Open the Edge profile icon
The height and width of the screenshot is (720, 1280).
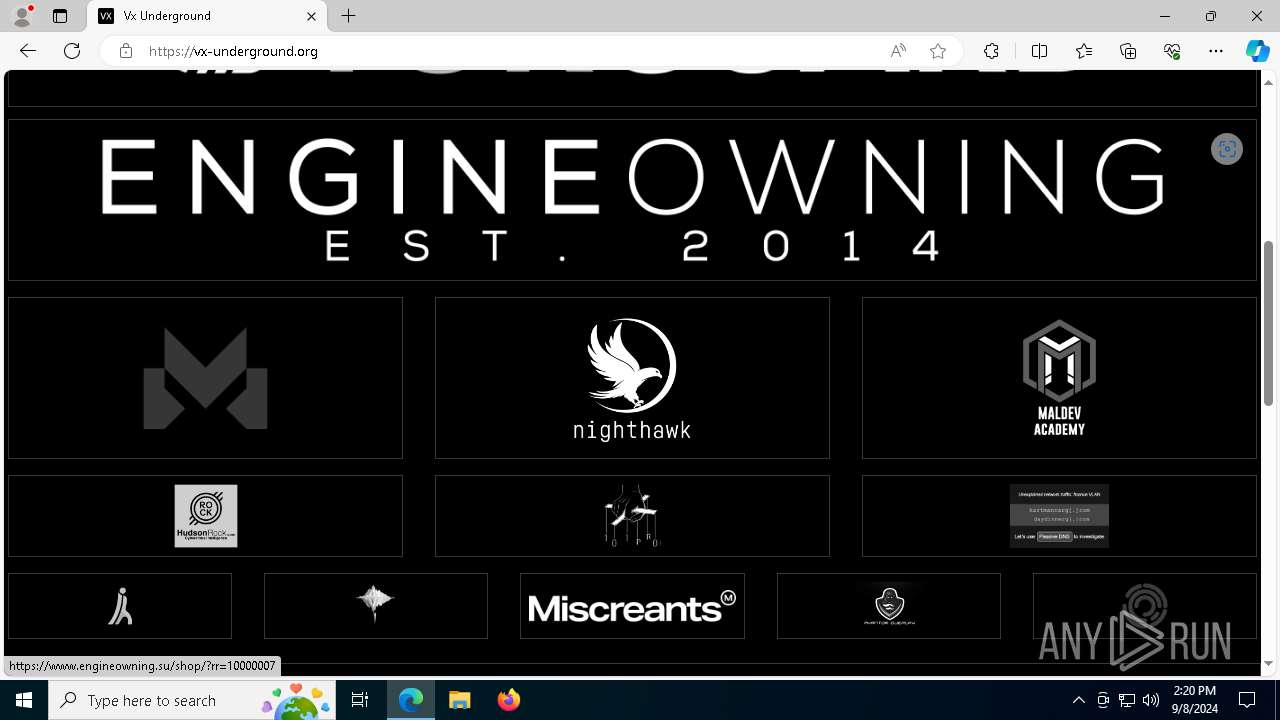click(22, 16)
